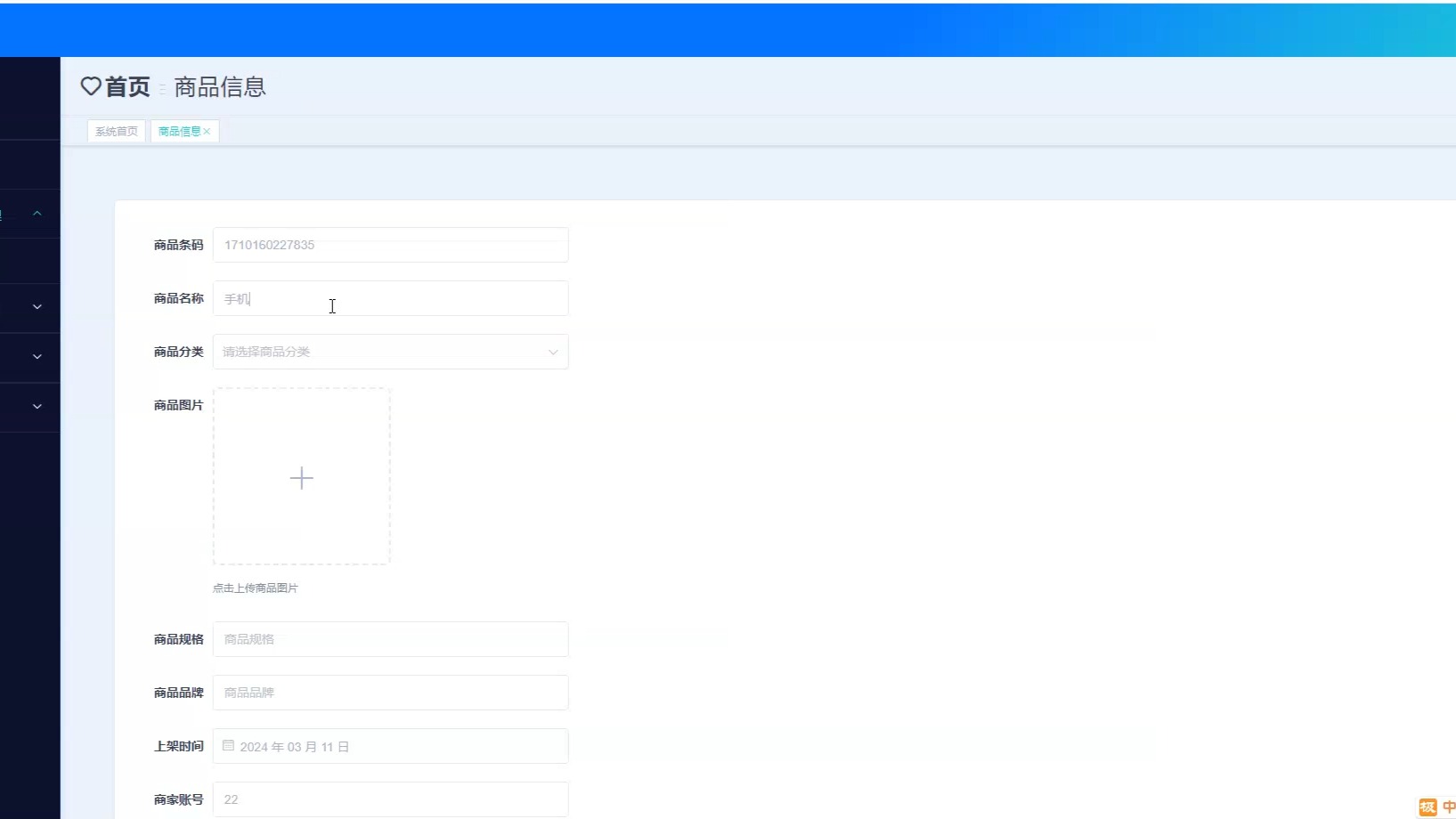Click the 商品分类 dropdown arrow
This screenshot has height=819, width=1456.
553,352
